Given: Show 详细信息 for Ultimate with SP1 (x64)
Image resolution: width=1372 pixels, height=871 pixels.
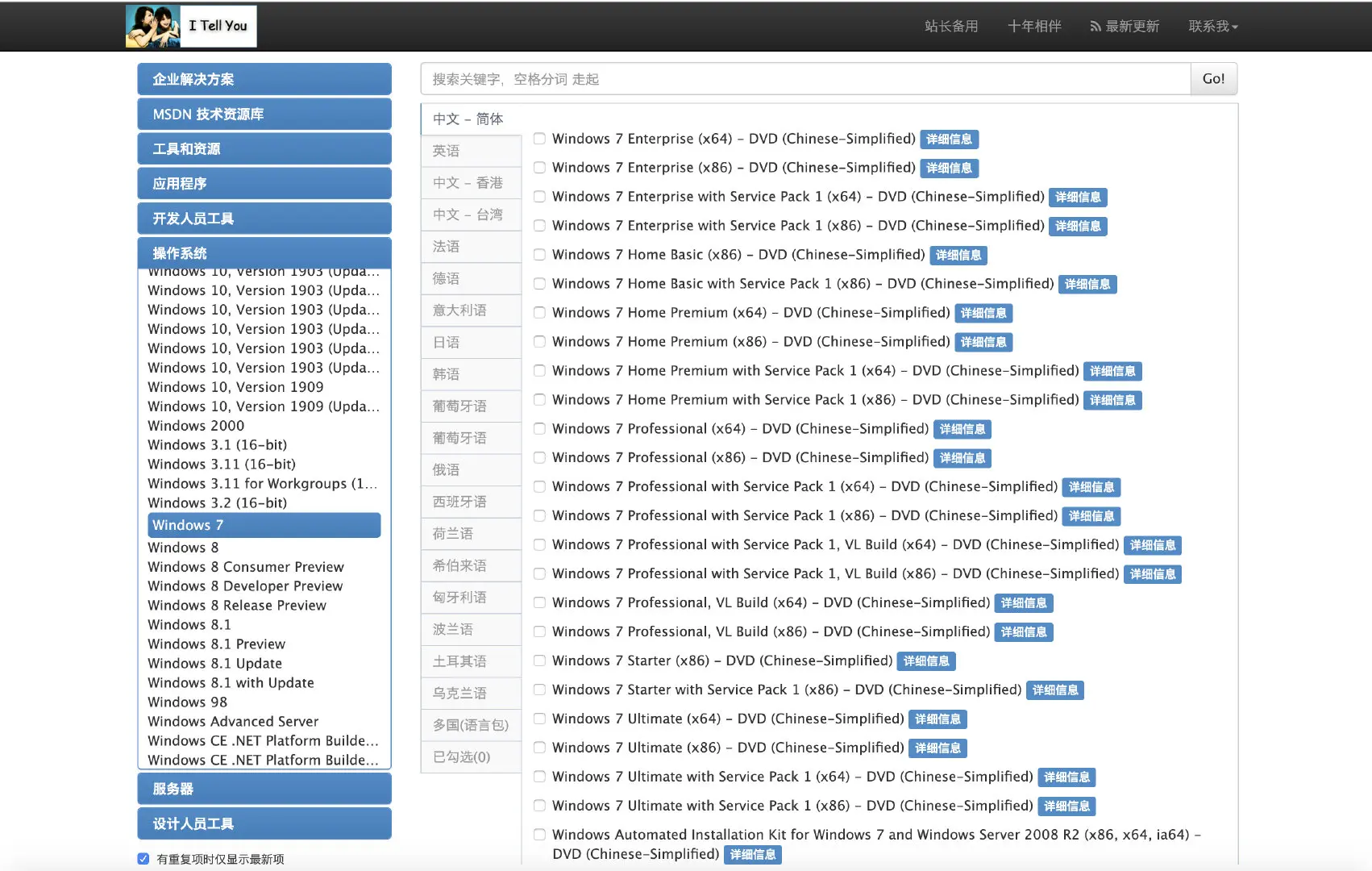Looking at the screenshot, I should (x=1066, y=777).
